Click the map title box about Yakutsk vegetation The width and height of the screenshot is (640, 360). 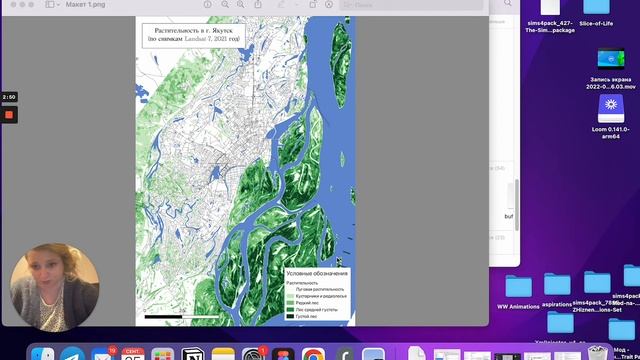194,36
